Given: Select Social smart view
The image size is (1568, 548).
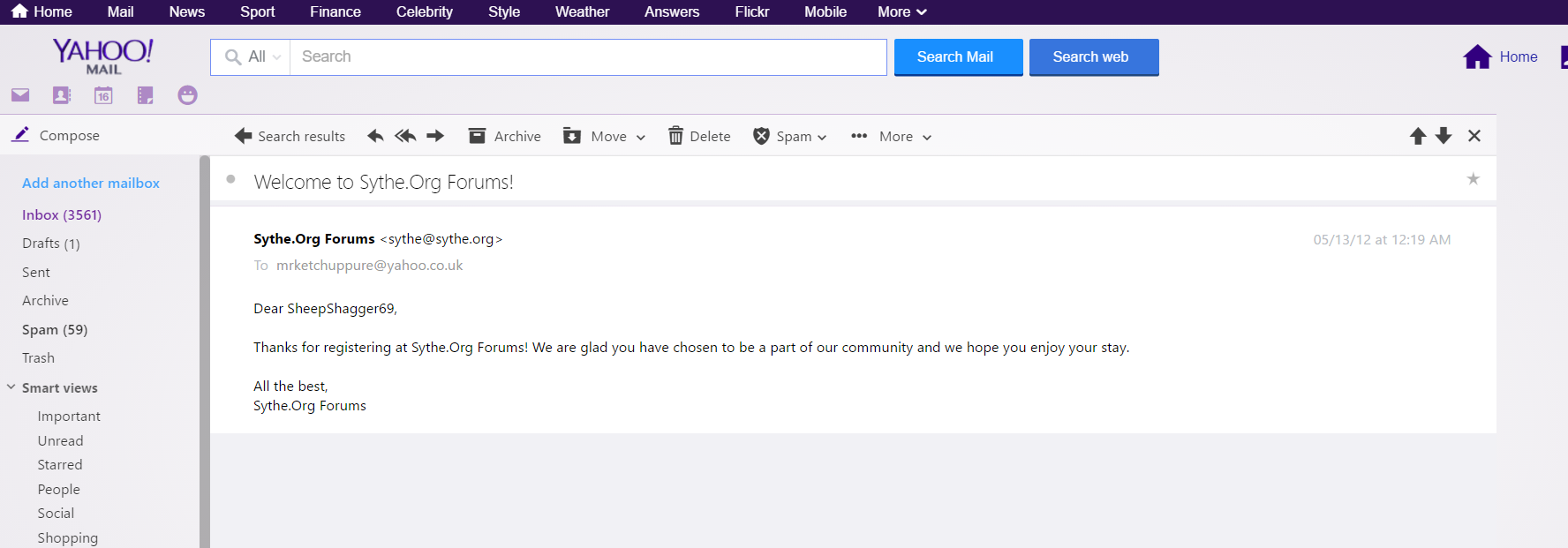Looking at the screenshot, I should tap(56, 513).
